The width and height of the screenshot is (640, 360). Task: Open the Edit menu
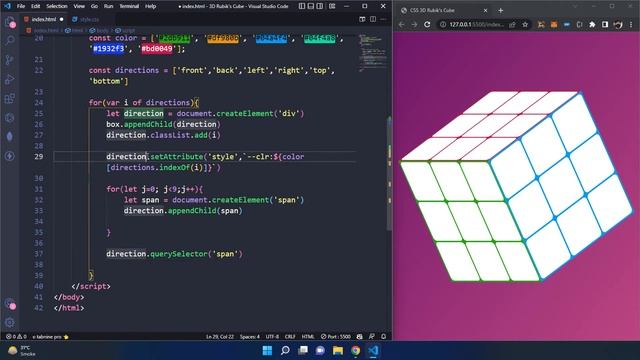coord(36,6)
